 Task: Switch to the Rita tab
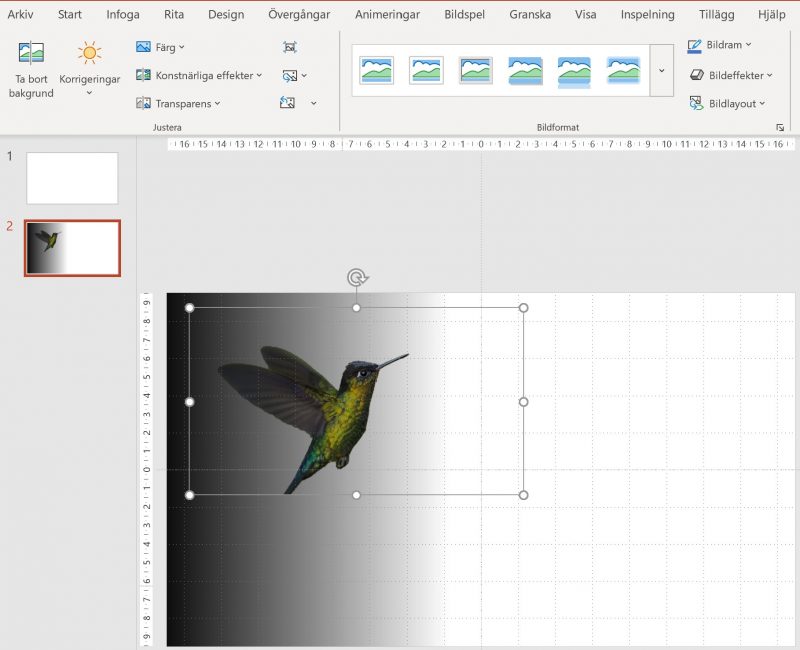coord(173,14)
